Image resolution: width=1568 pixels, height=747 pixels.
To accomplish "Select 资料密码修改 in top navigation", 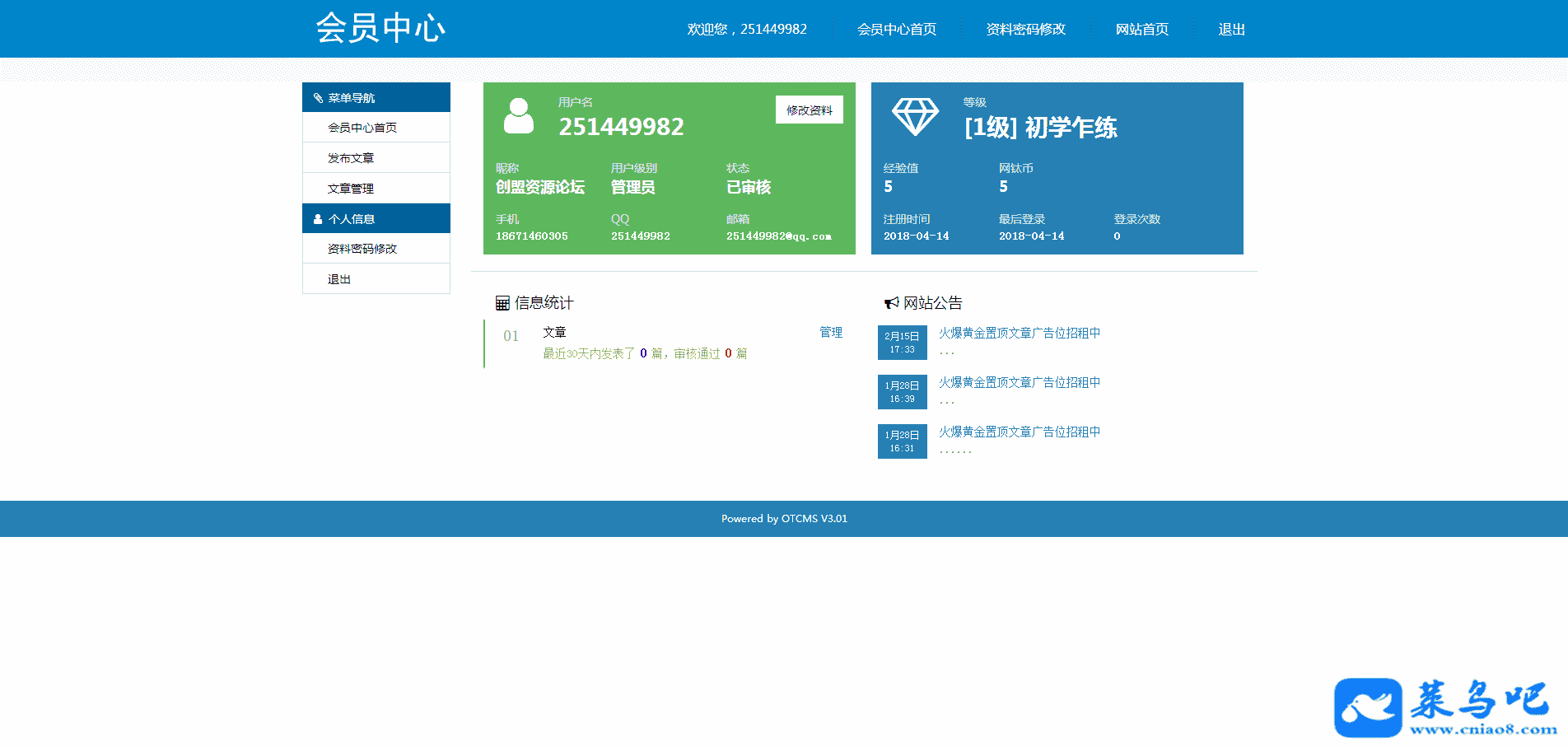I will coord(1025,30).
